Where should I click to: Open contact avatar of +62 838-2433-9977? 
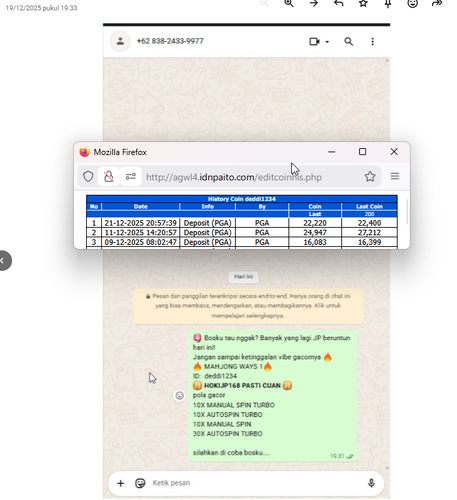(120, 41)
